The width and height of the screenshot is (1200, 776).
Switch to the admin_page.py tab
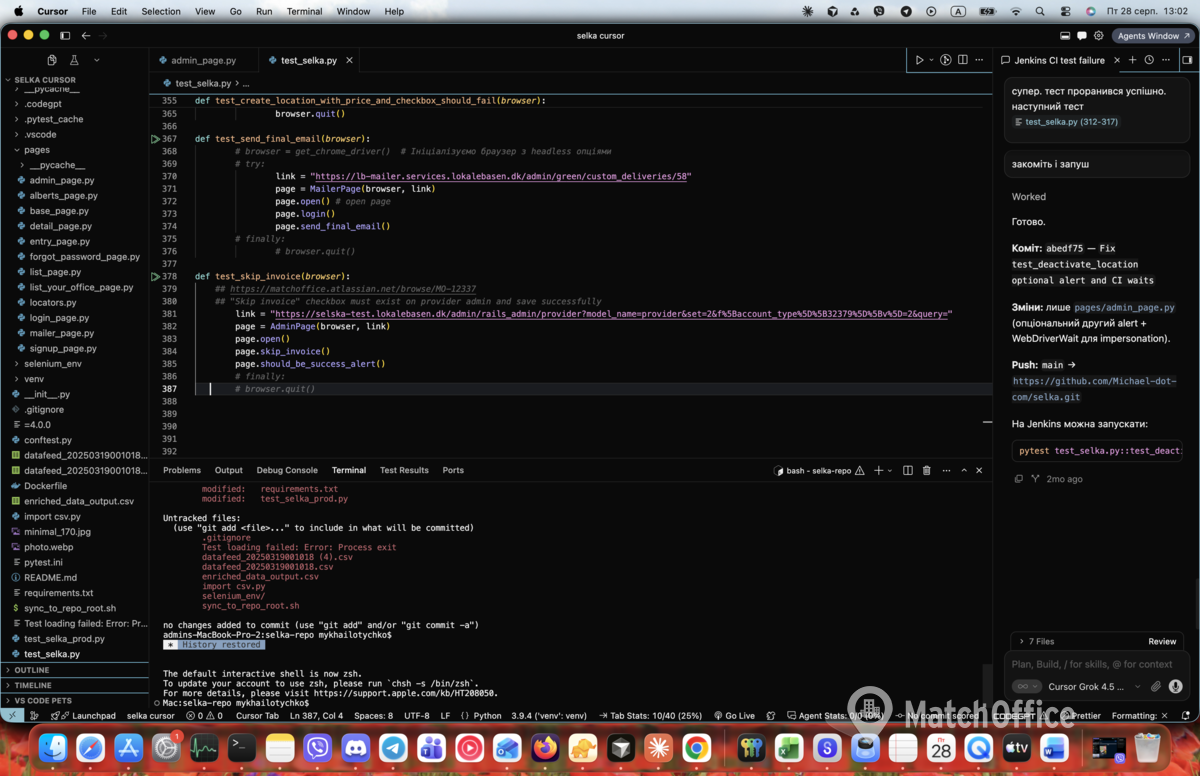click(203, 60)
